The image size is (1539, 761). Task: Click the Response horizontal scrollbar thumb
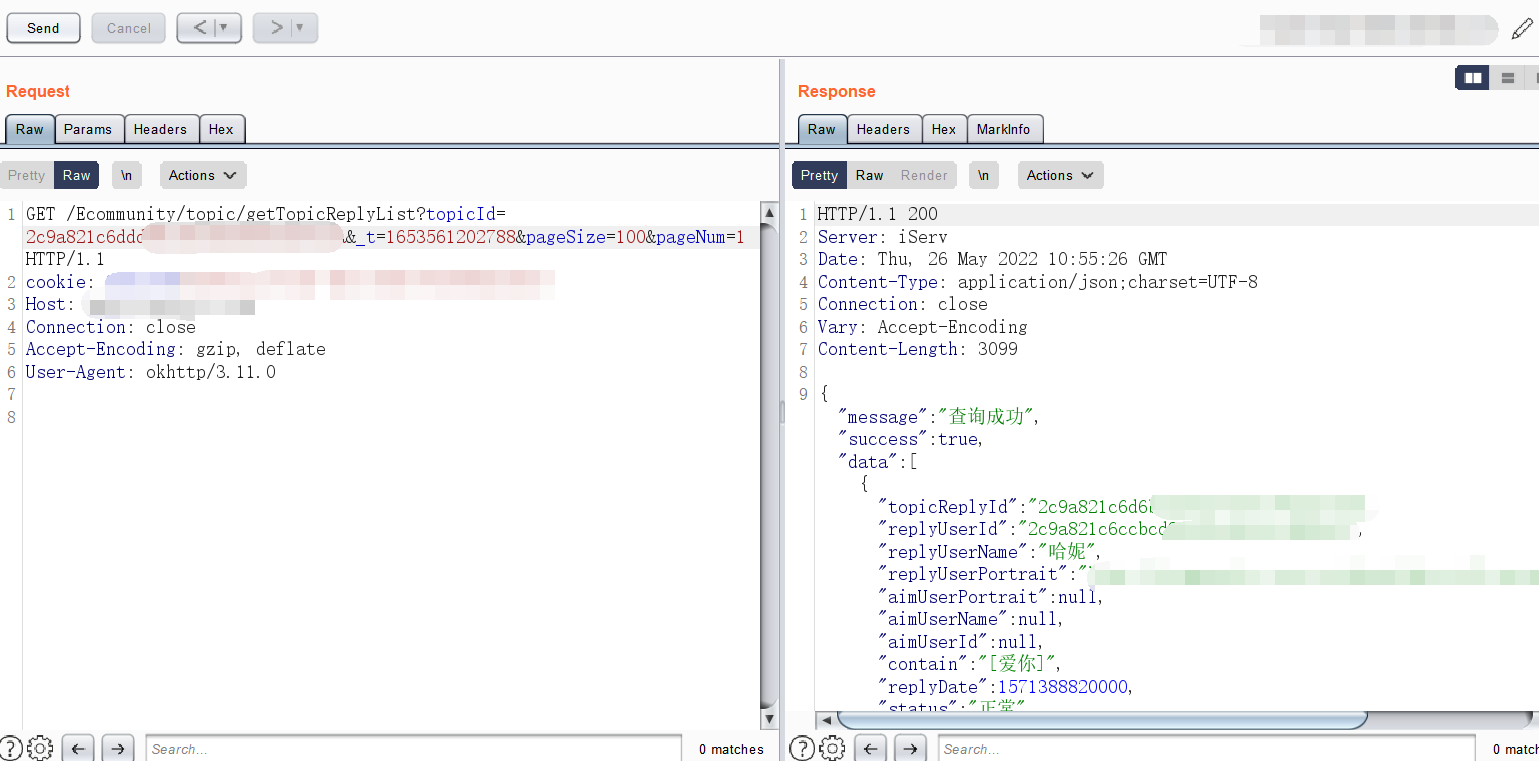point(1102,720)
